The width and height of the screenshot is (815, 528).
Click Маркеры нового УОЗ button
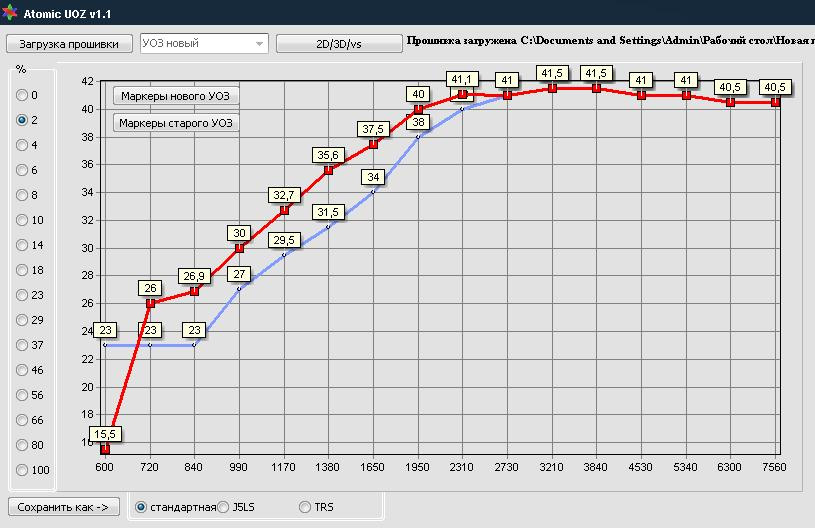pos(176,96)
